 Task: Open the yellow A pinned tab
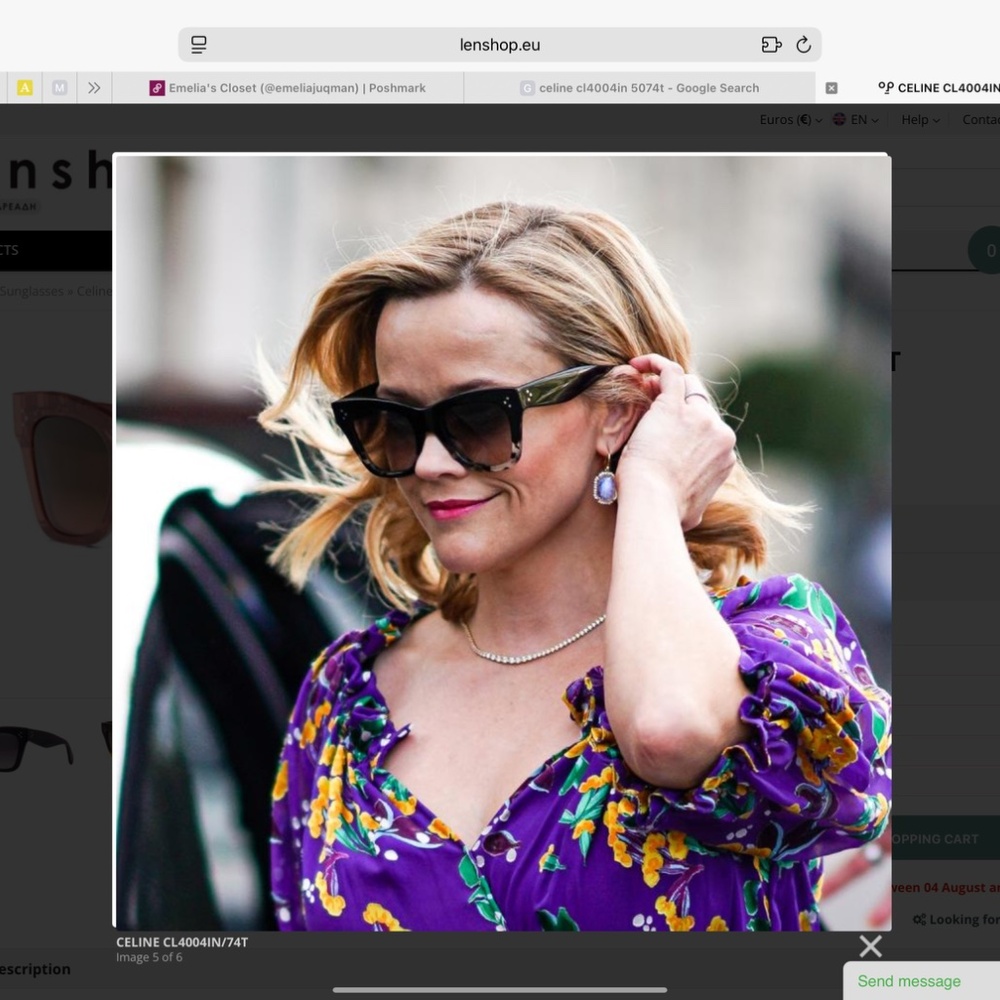pyautogui.click(x=25, y=88)
